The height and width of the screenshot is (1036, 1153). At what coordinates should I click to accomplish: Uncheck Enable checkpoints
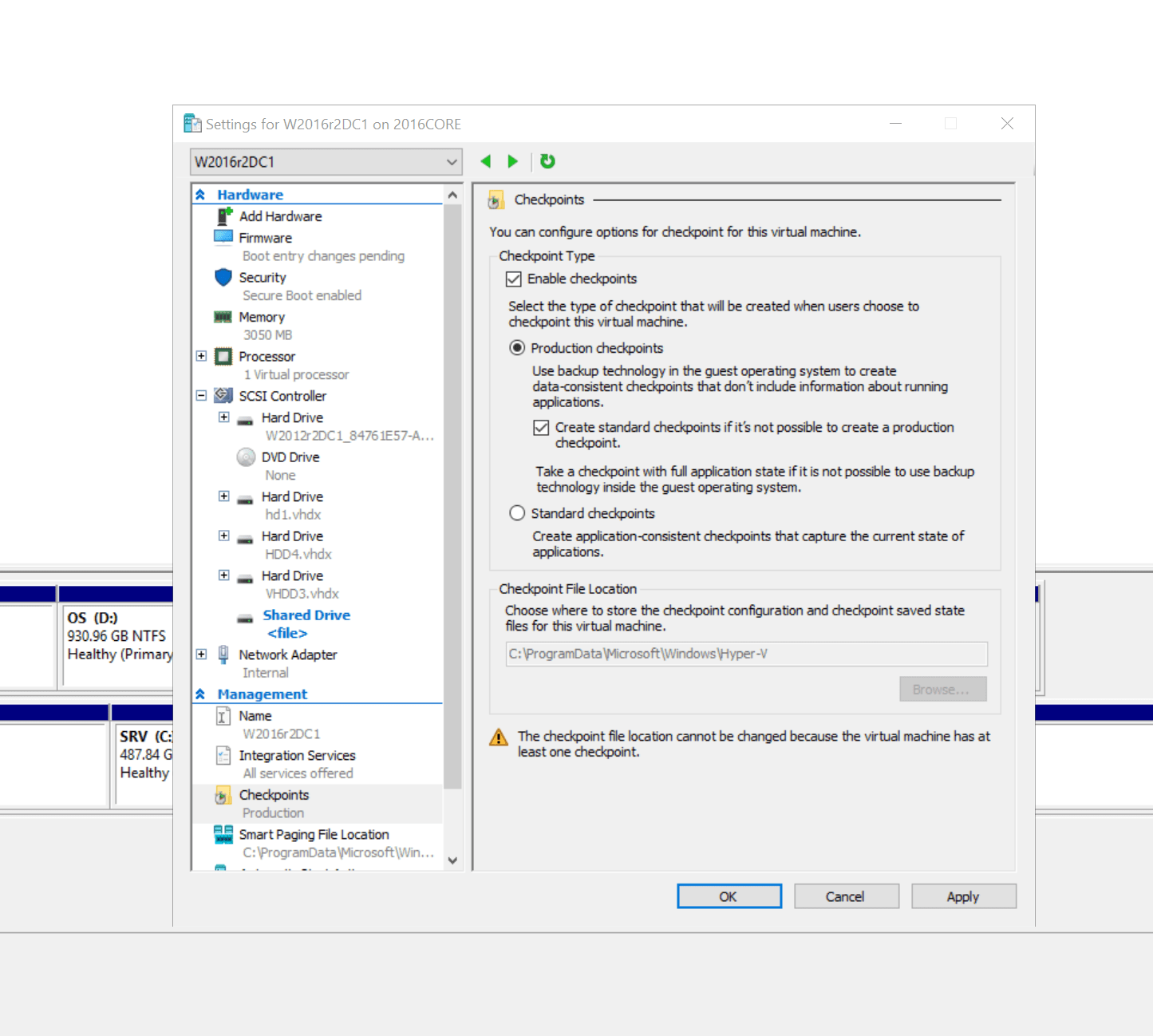point(514,279)
